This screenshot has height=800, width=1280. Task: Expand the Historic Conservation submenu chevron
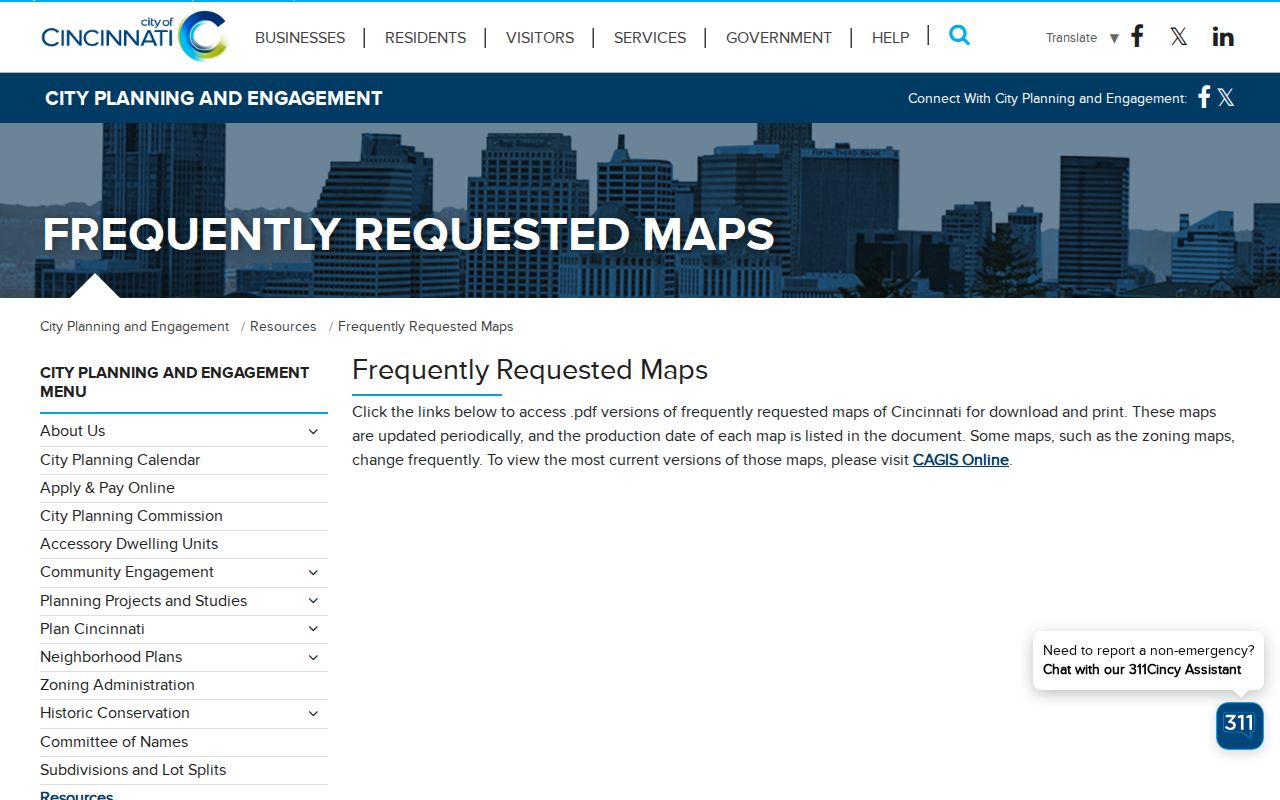(313, 713)
